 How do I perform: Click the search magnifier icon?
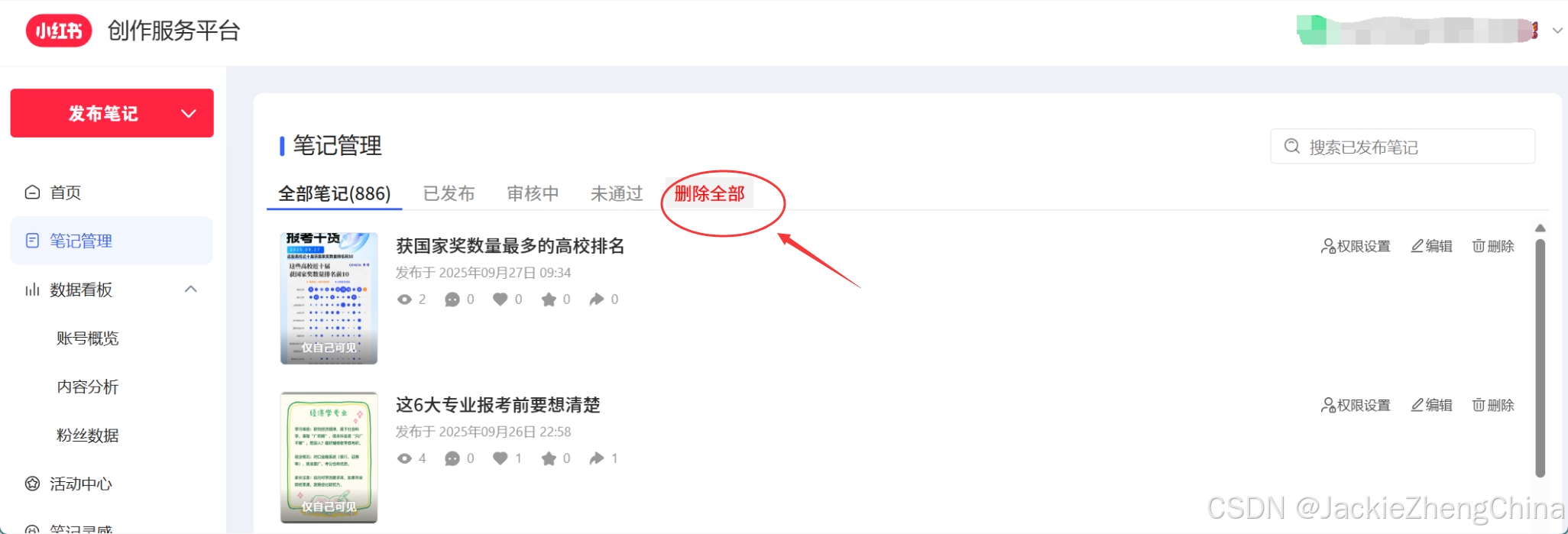(x=1292, y=146)
